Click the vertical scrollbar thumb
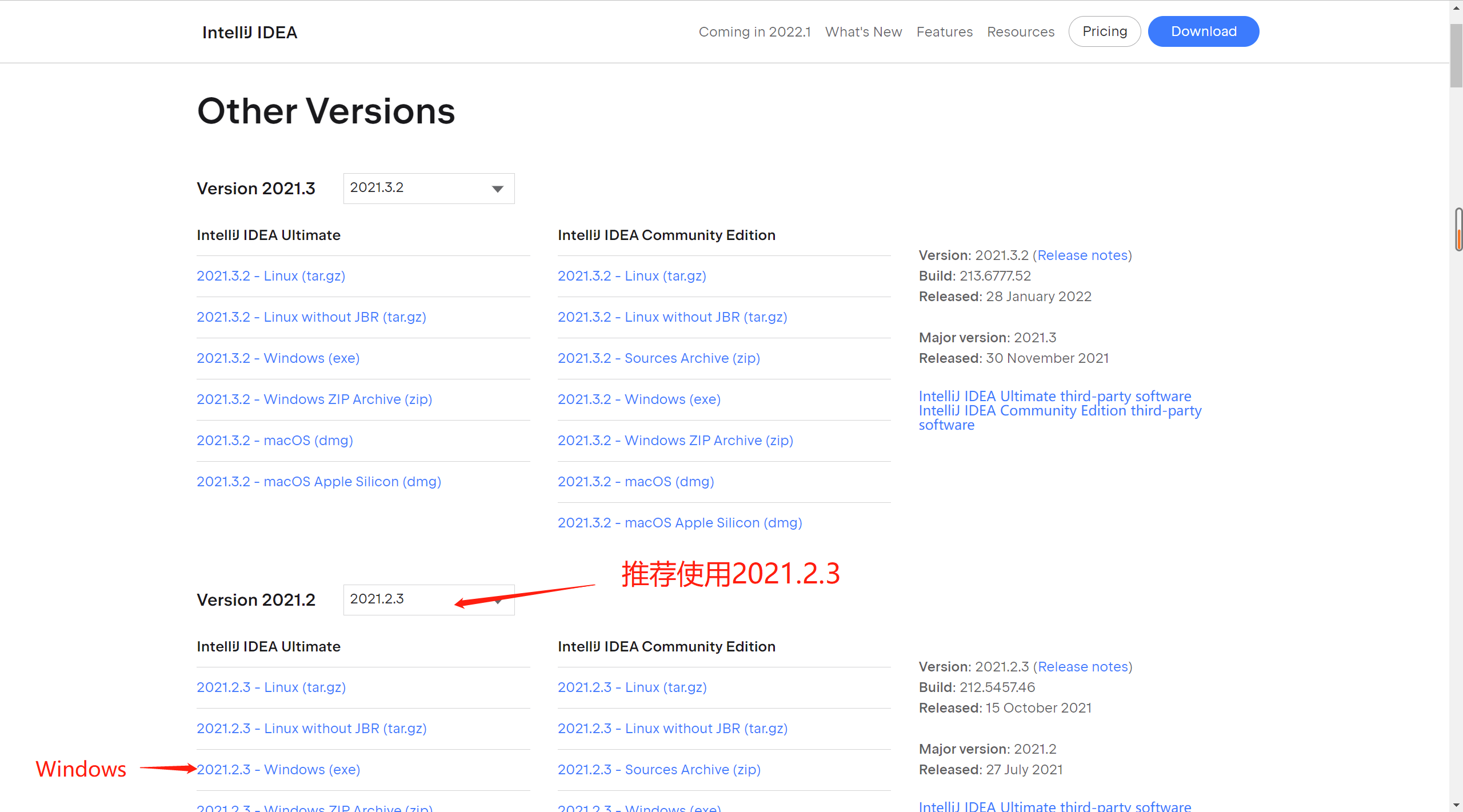This screenshot has height=812, width=1463. point(1456,54)
